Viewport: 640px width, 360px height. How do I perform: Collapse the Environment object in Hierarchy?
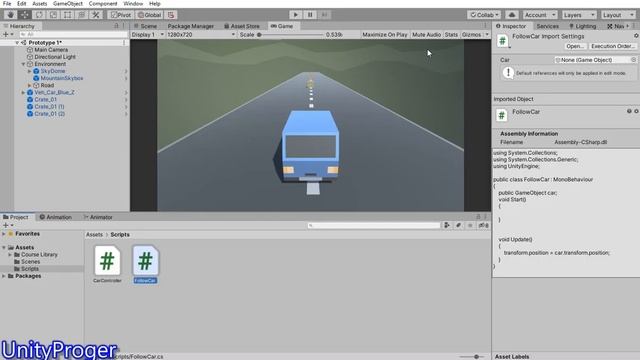[x=23, y=64]
